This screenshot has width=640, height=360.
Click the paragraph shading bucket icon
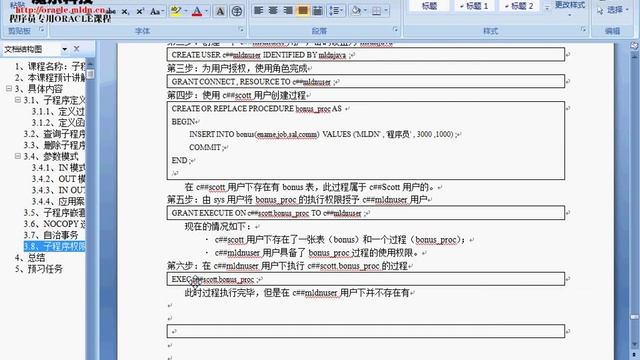(356, 11)
